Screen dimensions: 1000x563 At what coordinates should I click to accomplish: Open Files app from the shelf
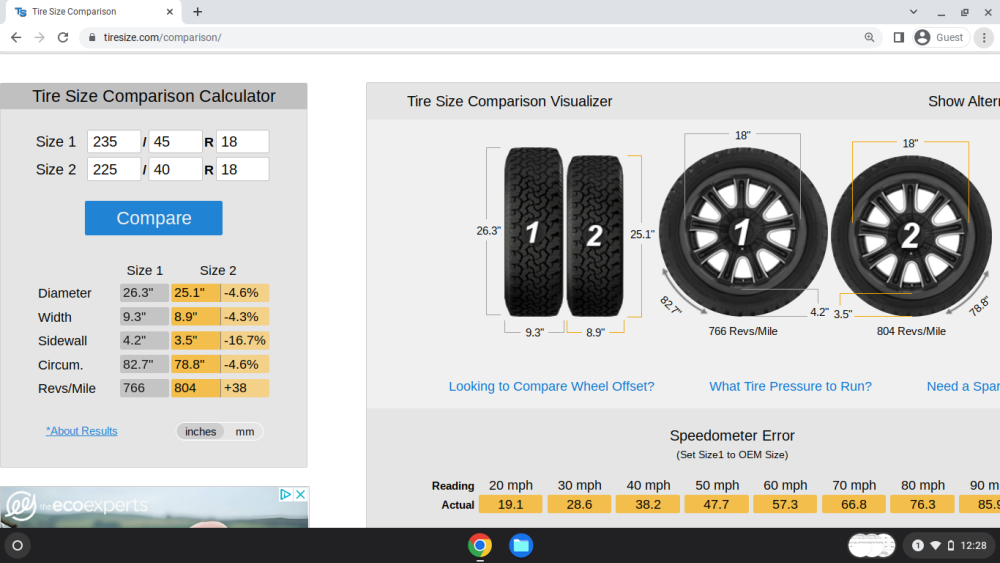pyautogui.click(x=521, y=546)
